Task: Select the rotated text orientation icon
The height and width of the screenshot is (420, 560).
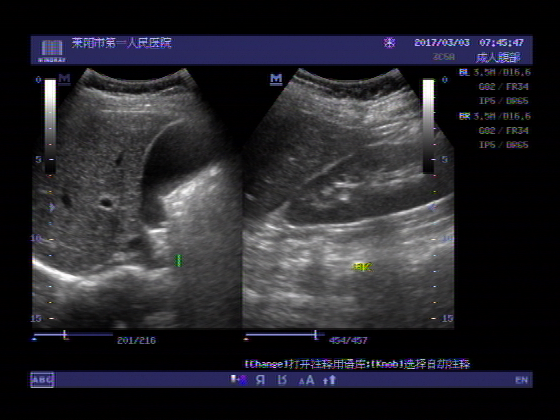Action: pos(282,380)
